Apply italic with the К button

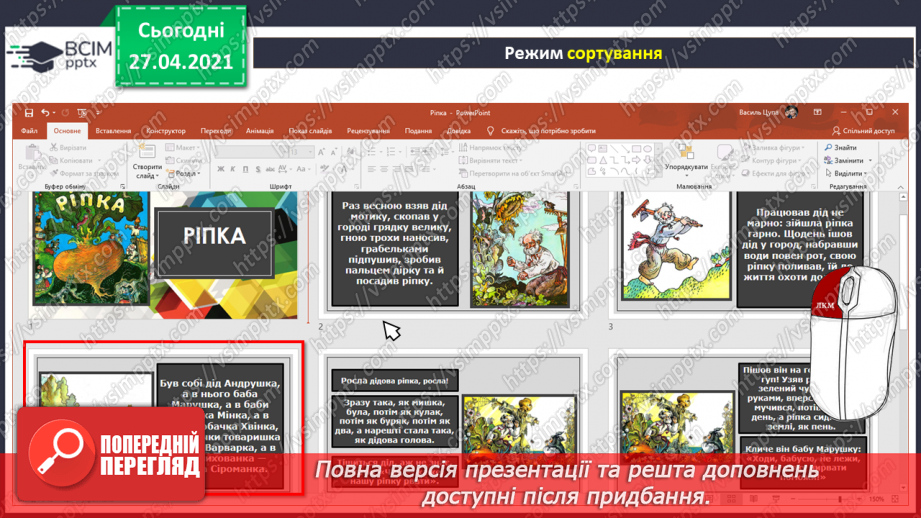pos(233,169)
